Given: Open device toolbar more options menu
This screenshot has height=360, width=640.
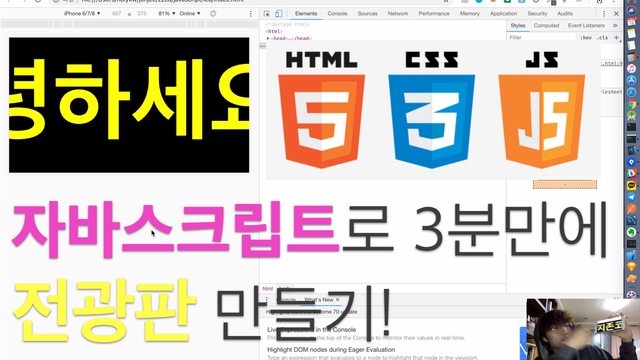Looking at the screenshot, I should tap(251, 13).
